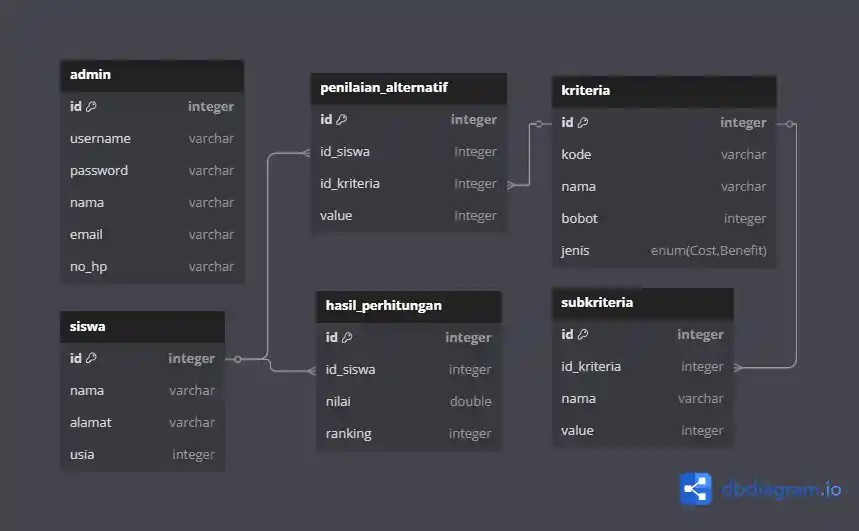
Task: Click the key icon in penilaian_alternatif table
Action: point(341,120)
